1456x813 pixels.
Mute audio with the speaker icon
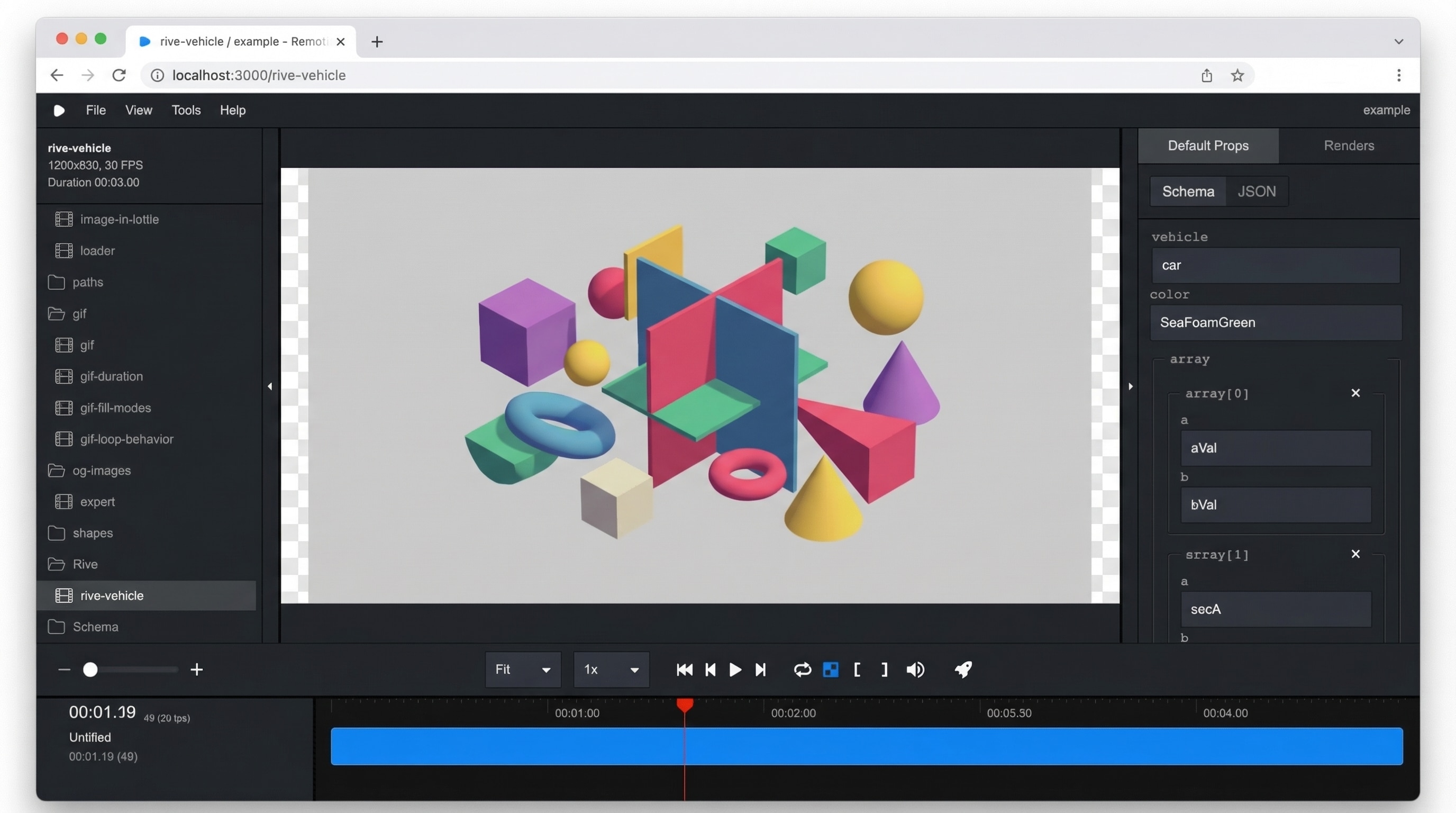915,670
